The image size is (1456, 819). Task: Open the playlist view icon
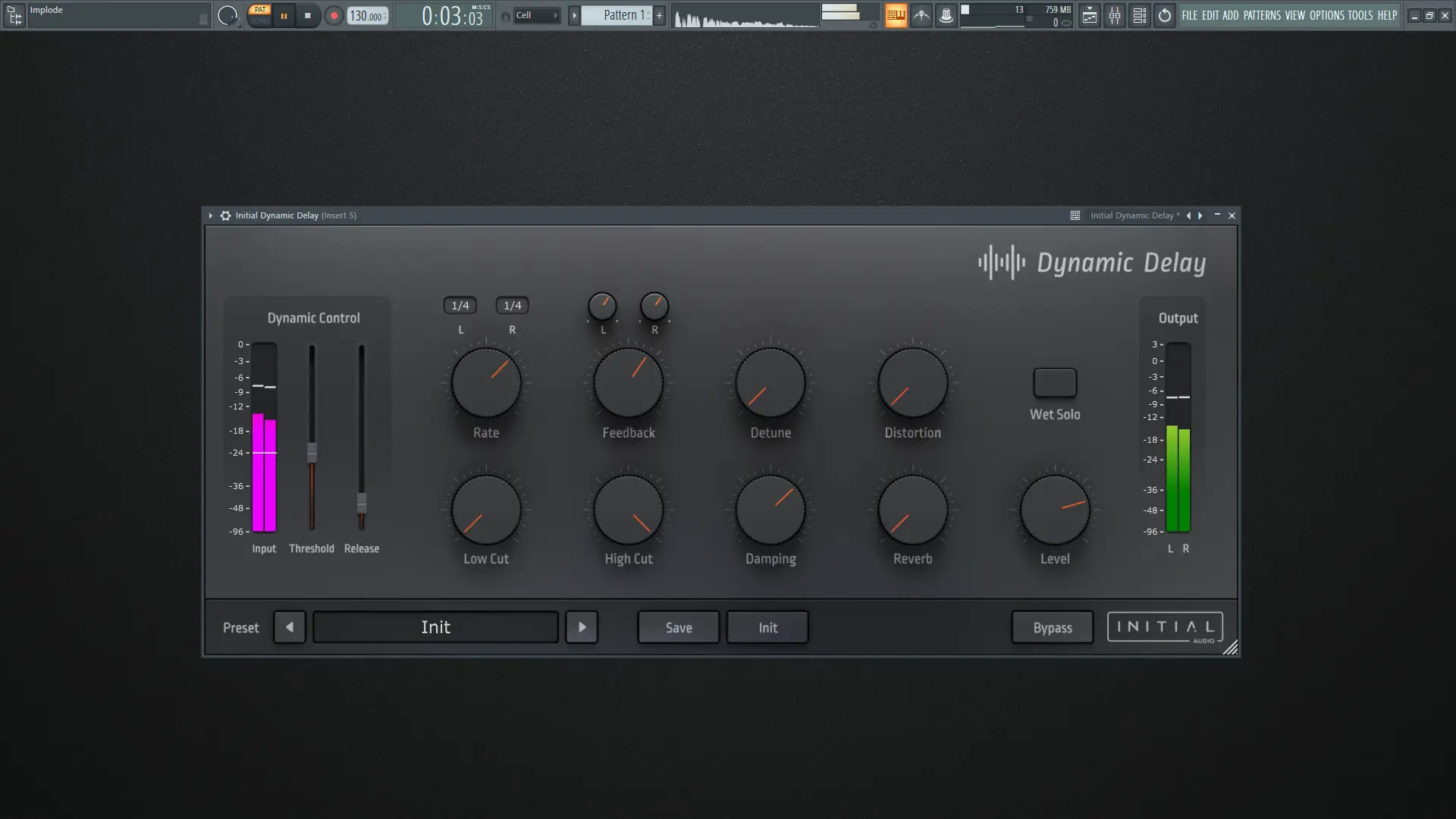click(1090, 15)
